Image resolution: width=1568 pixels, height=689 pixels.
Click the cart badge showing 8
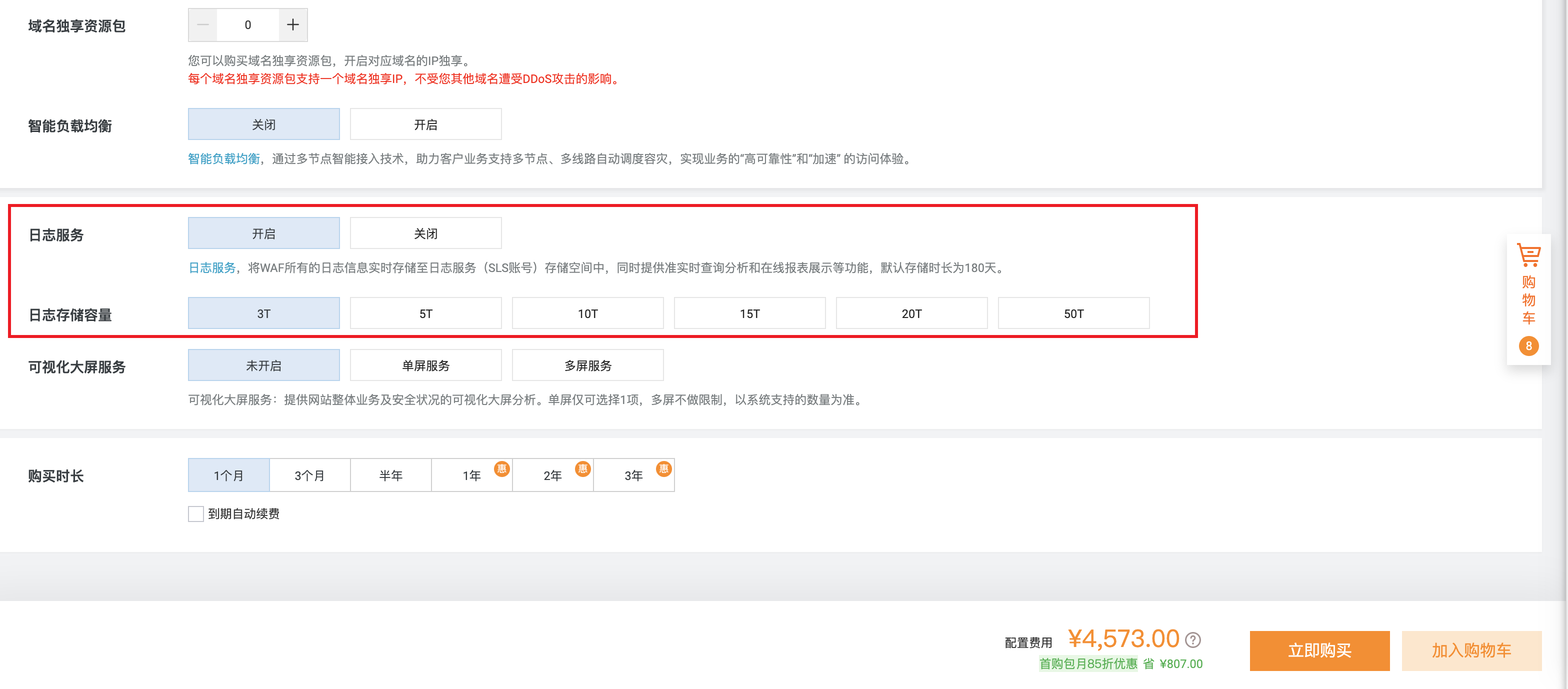pos(1528,345)
